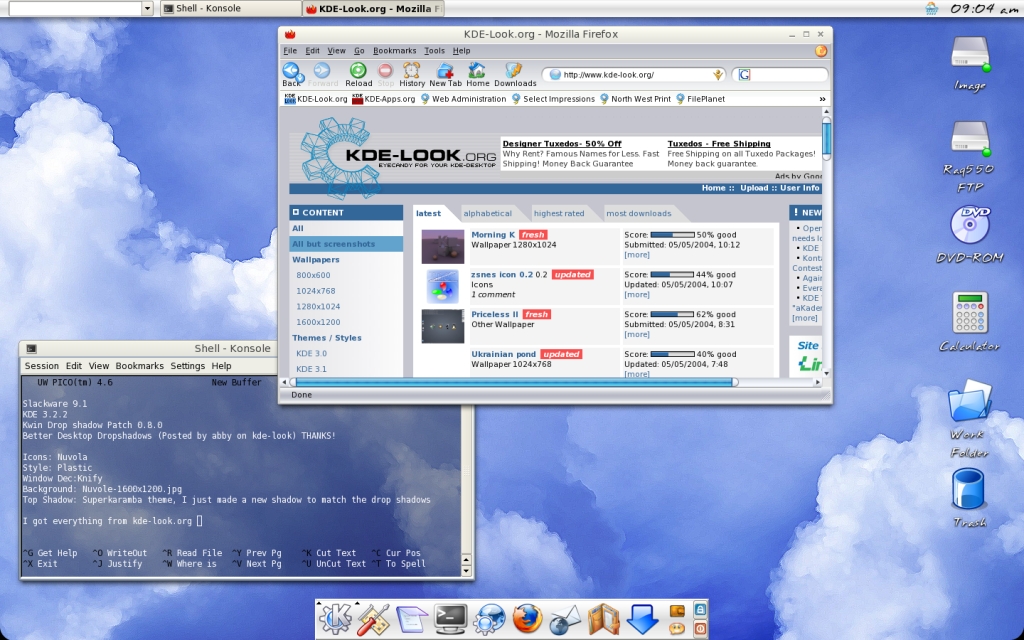
Task: Open Downloads from the Firefox toolbar
Action: pos(515,74)
